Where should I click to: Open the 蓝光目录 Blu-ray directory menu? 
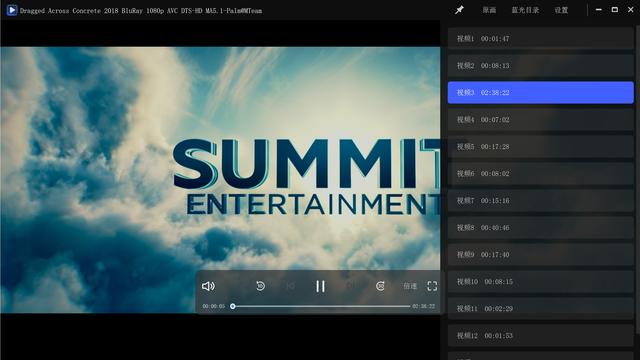(525, 10)
